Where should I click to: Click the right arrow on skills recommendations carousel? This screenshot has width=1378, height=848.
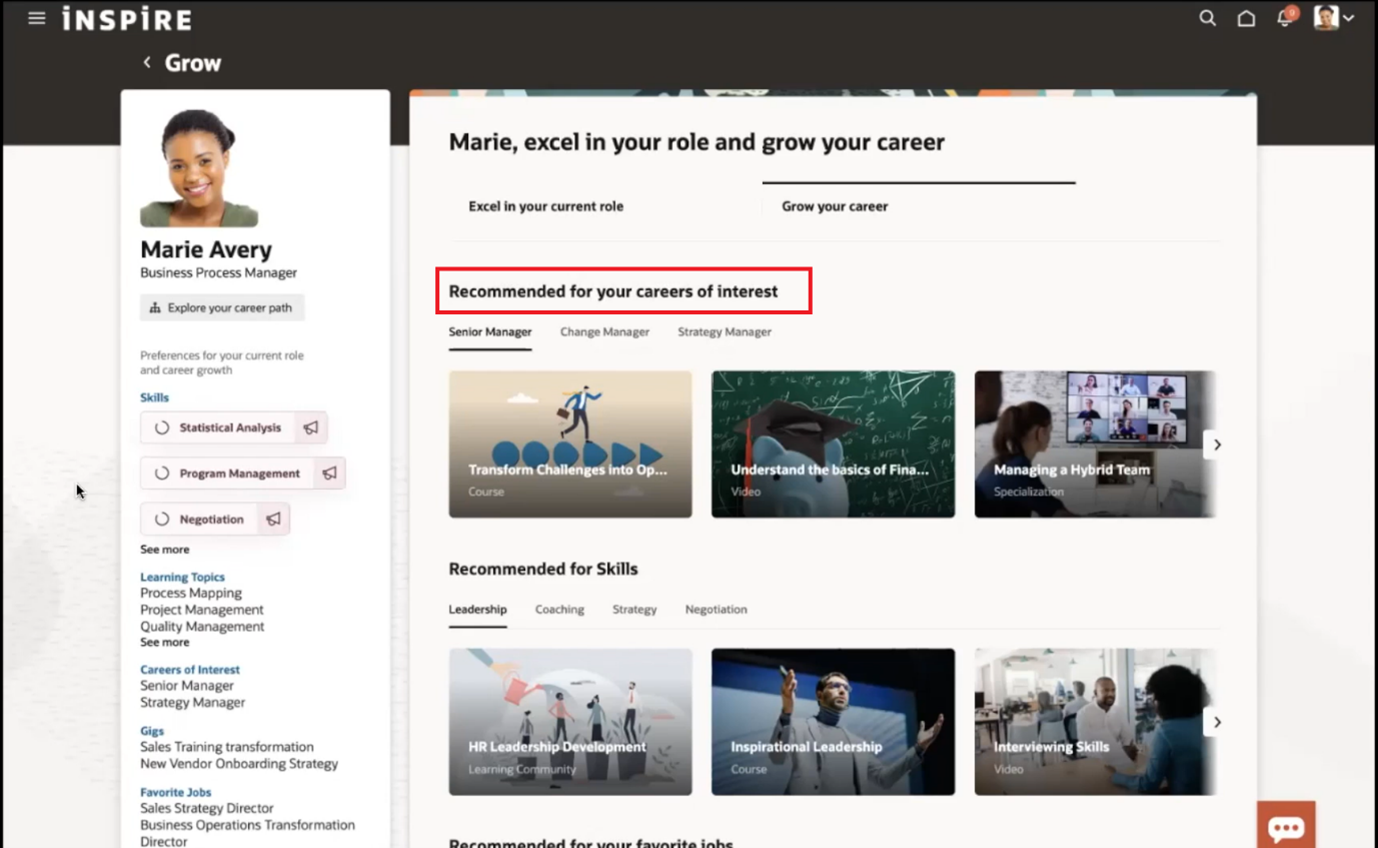(x=1217, y=721)
